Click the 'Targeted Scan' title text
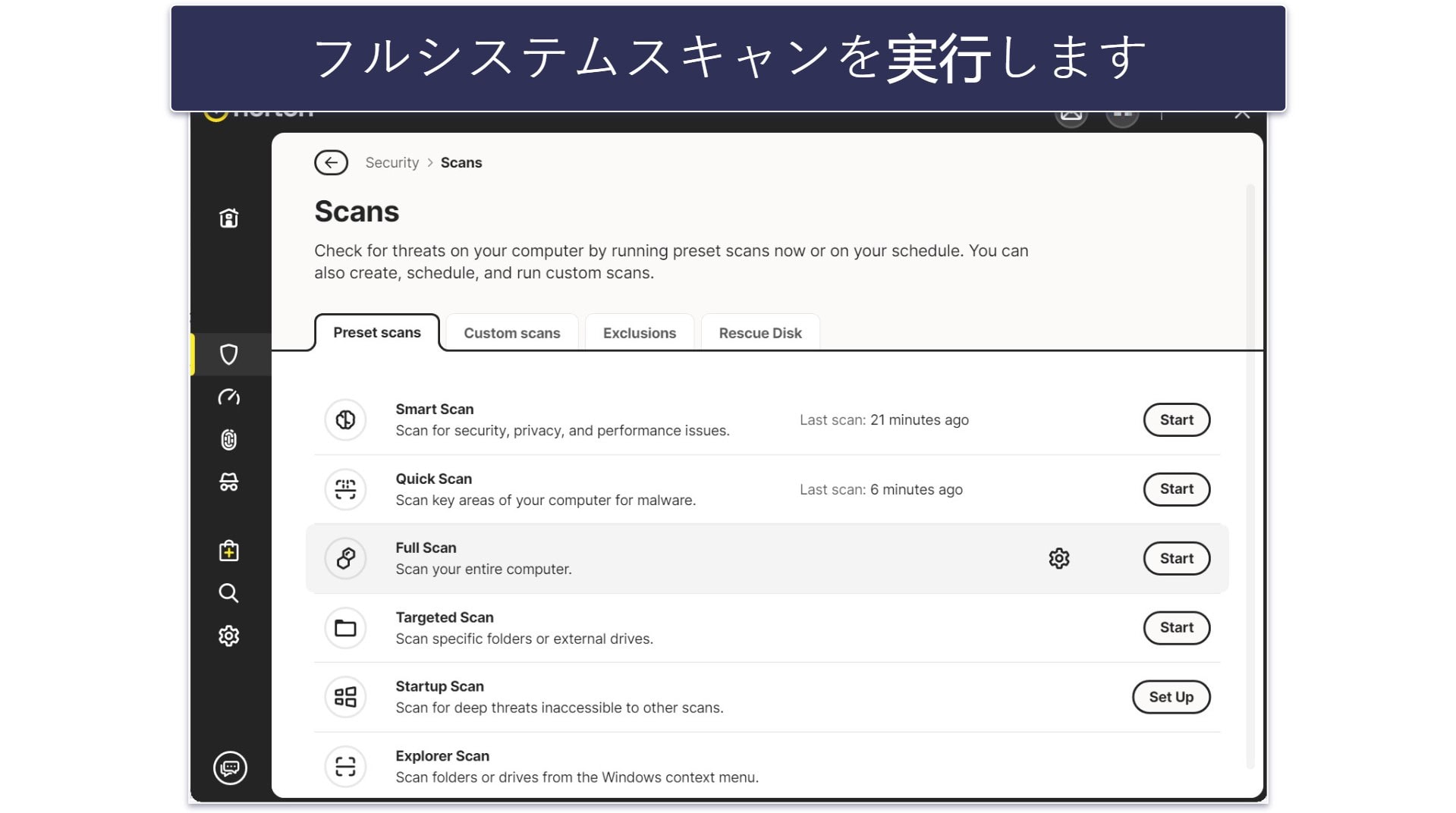The image size is (1456, 813). tap(445, 617)
